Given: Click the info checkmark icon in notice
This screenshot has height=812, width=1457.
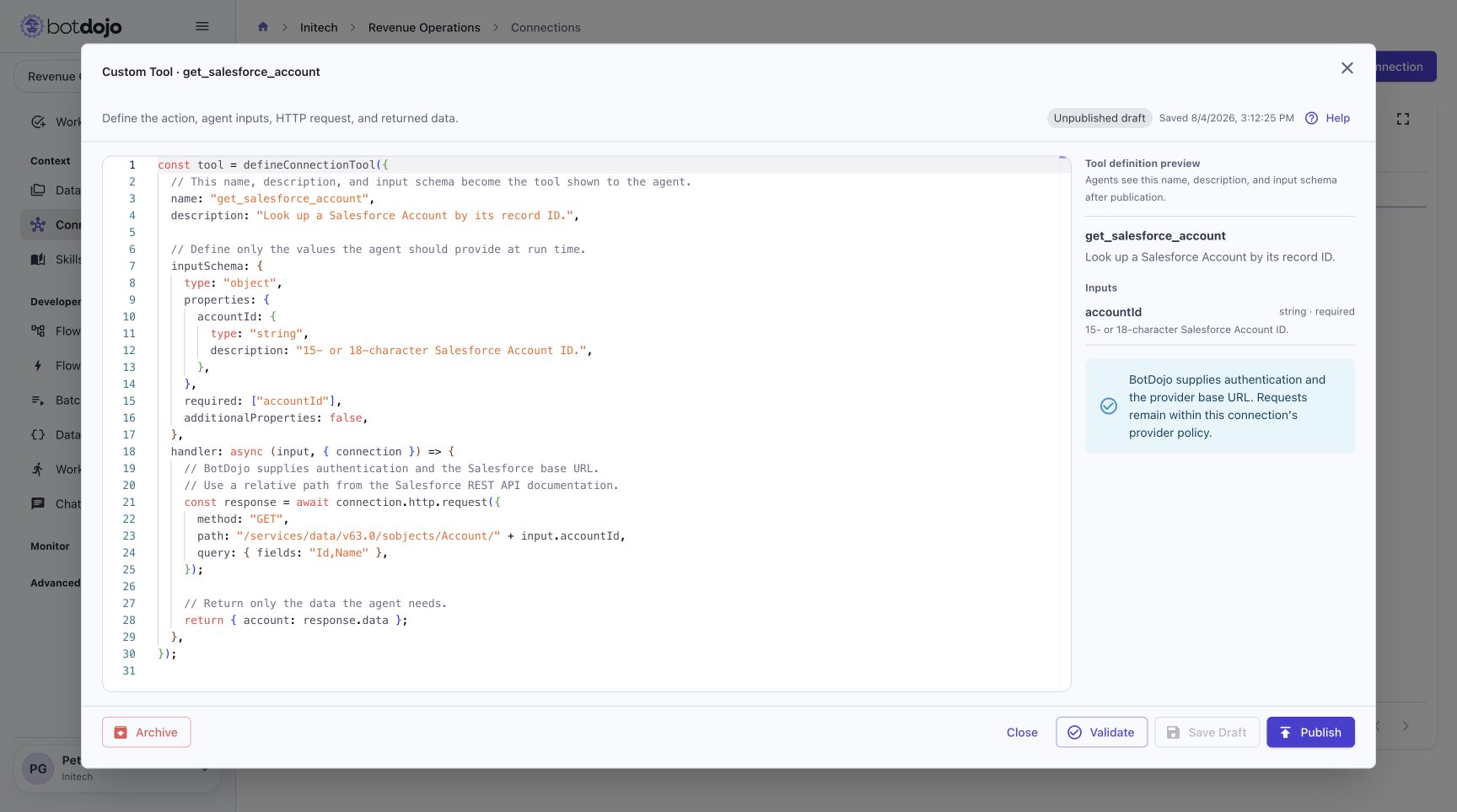Looking at the screenshot, I should click(x=1109, y=406).
